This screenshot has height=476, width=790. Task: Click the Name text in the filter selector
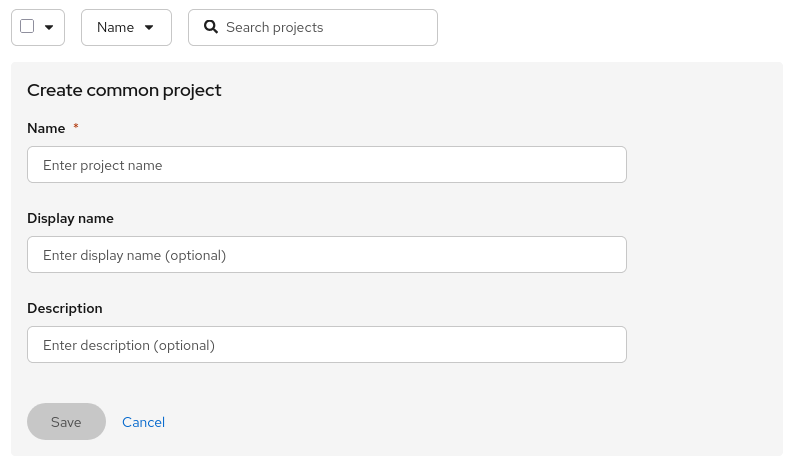click(x=115, y=27)
